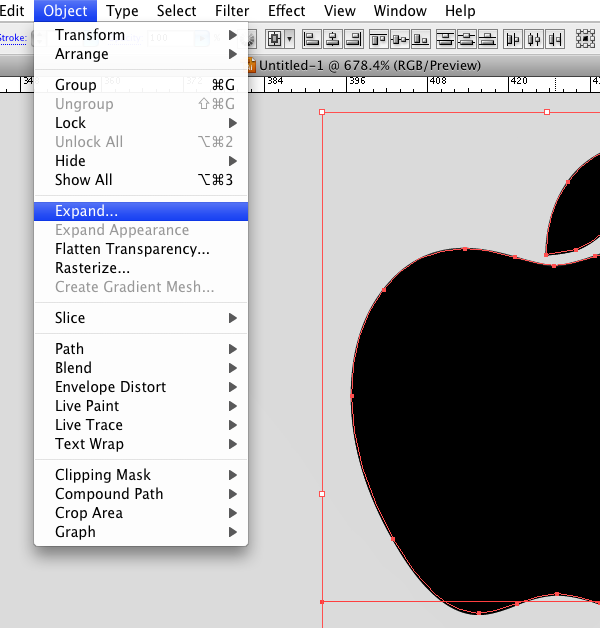Click the Illustrator document icon beside Untitled-1

(251, 65)
